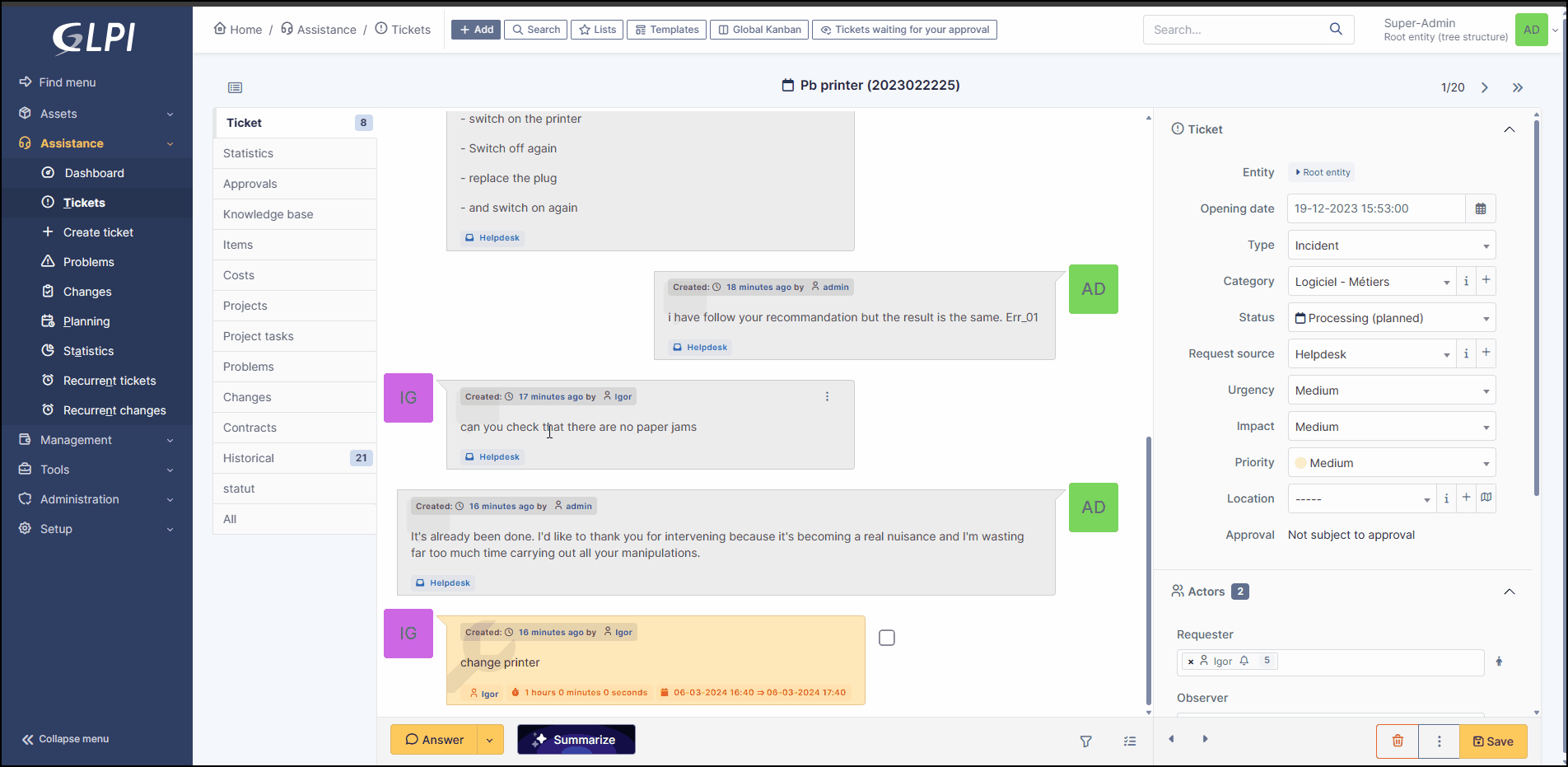Open the Status dropdown
Viewport: 1568px width, 767px height.
pos(1391,318)
